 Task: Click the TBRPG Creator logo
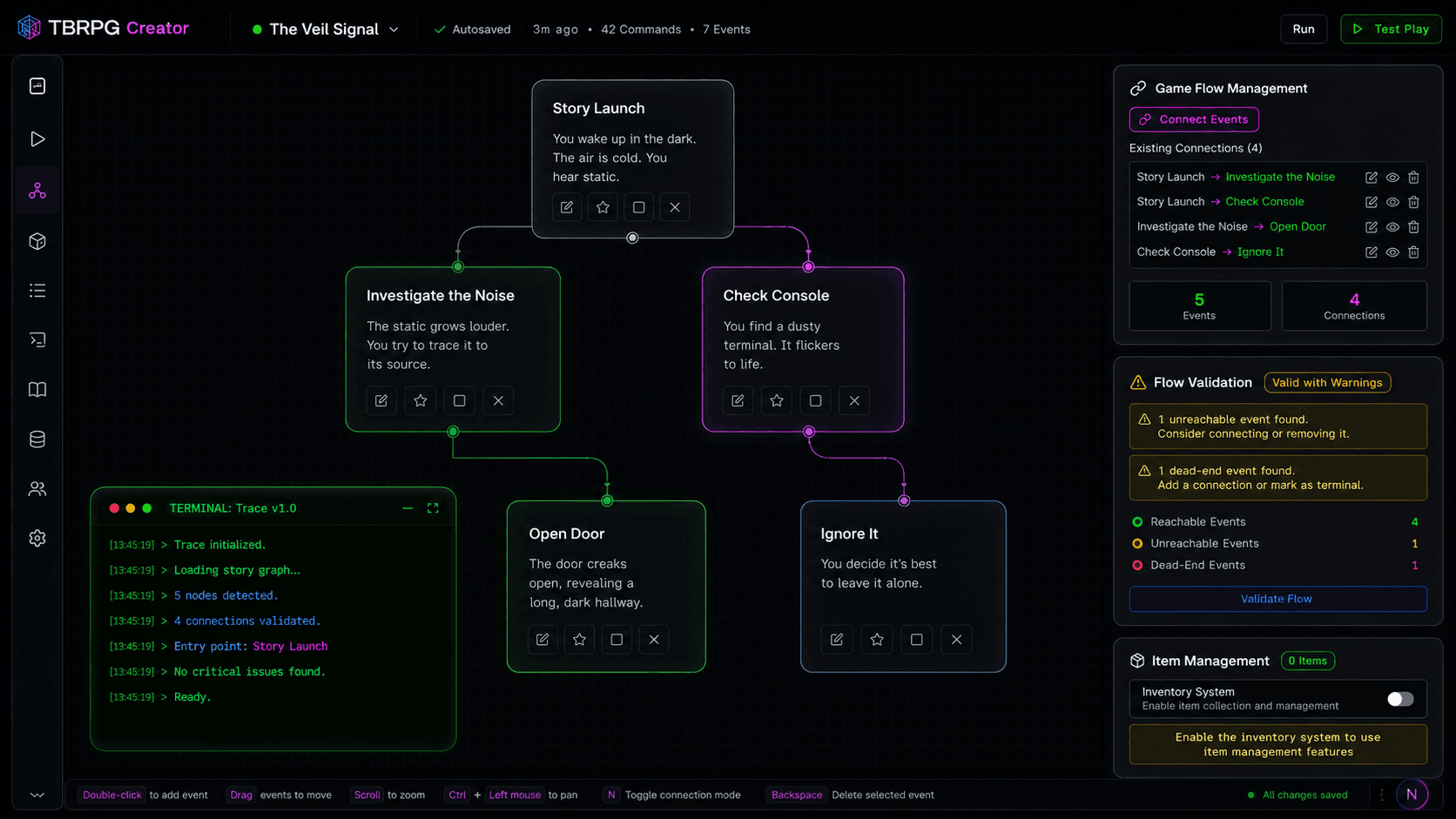pos(103,28)
